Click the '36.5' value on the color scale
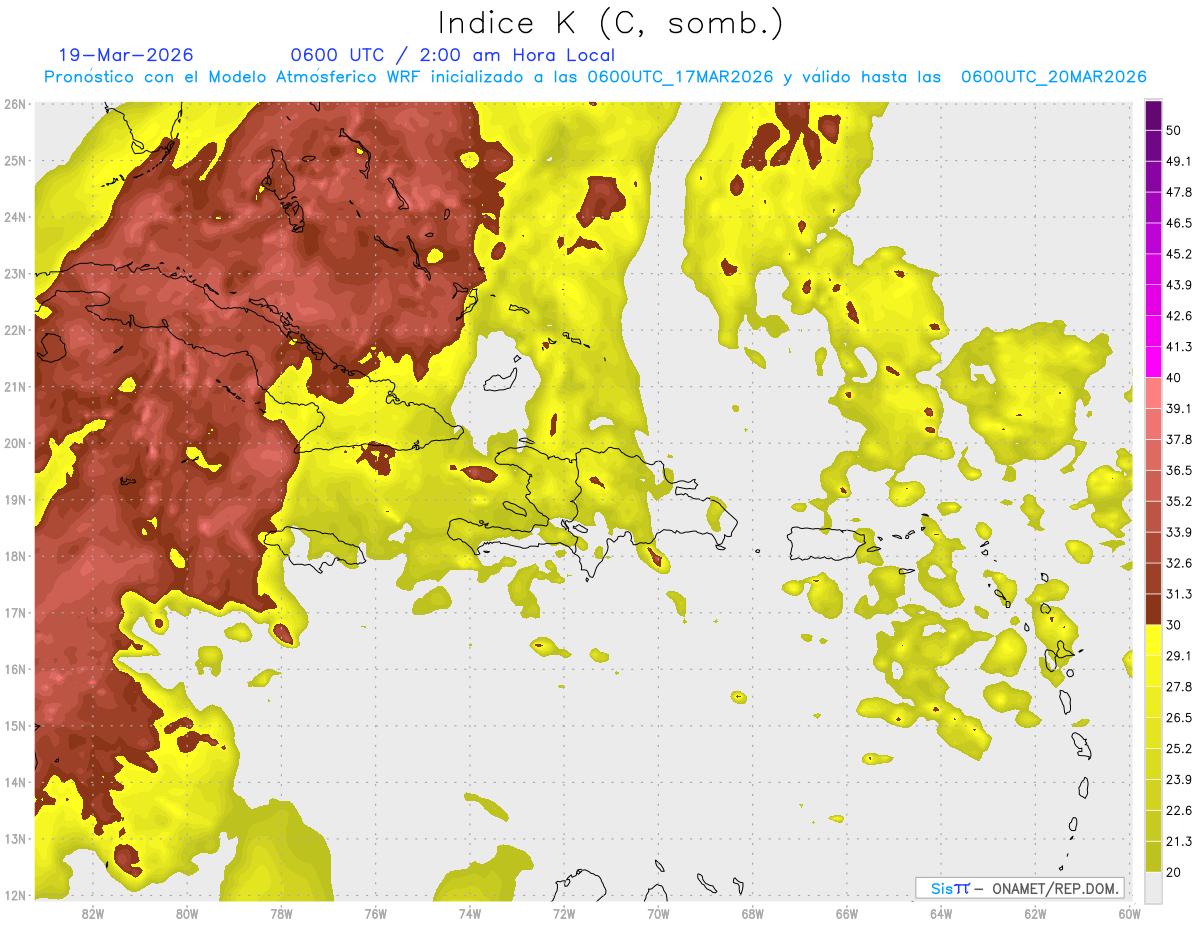The width and height of the screenshot is (1200, 927). [1179, 470]
